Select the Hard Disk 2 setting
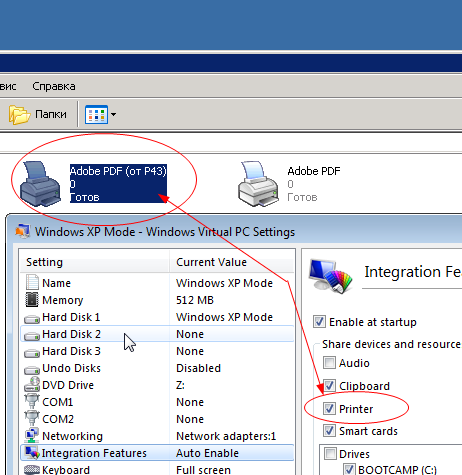Viewport: 462px width, 475px height. 157,334
